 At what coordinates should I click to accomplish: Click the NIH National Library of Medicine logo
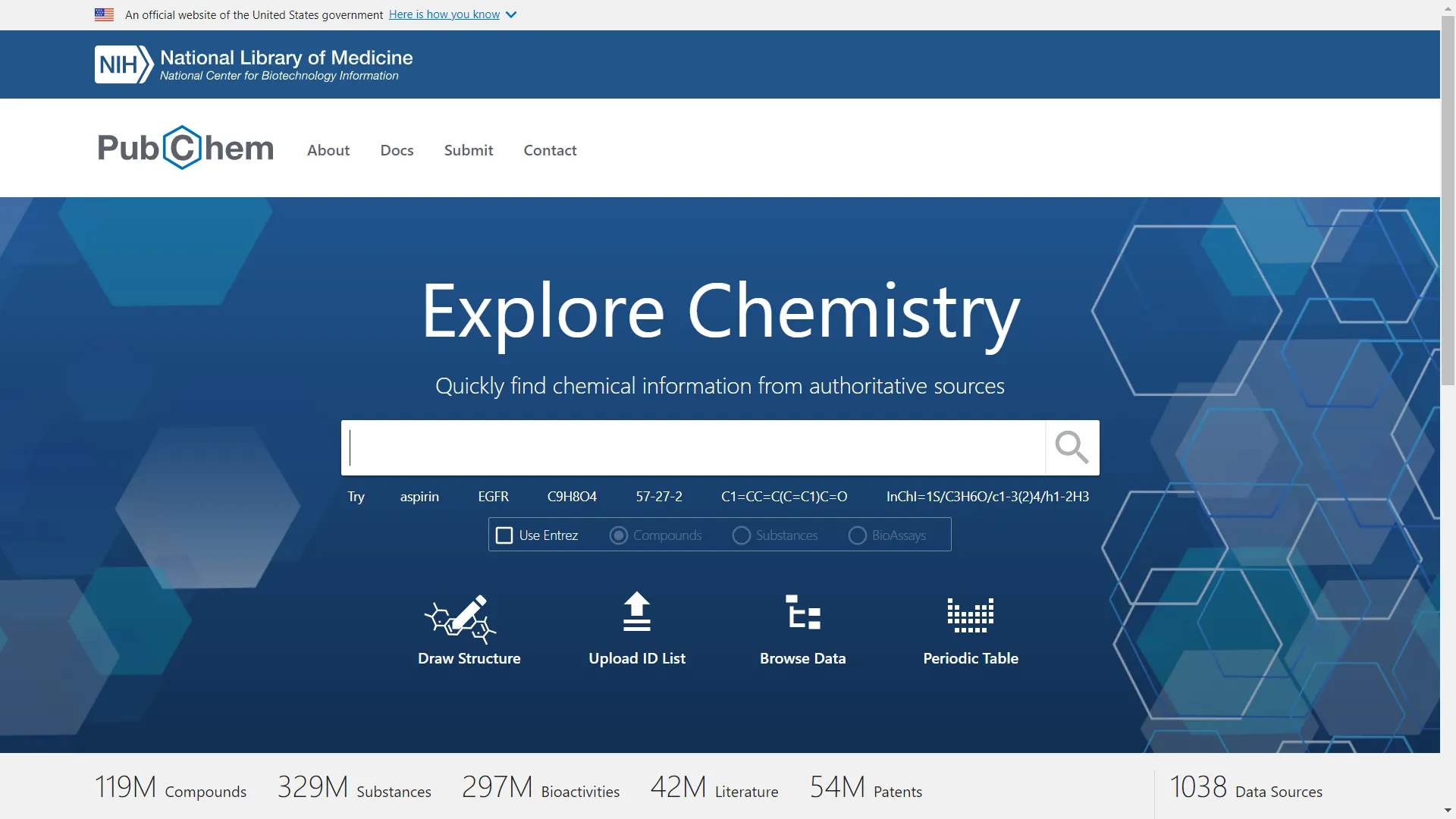pos(253,64)
